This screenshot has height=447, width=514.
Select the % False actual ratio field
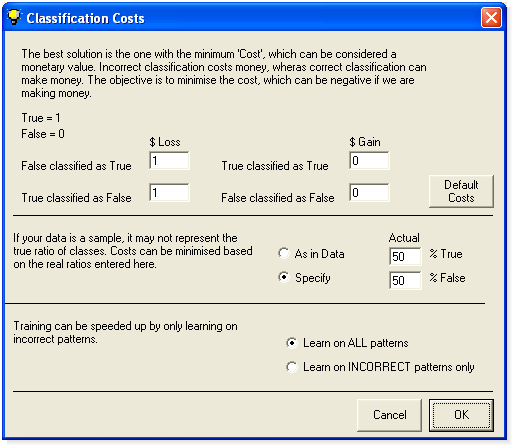coord(405,280)
